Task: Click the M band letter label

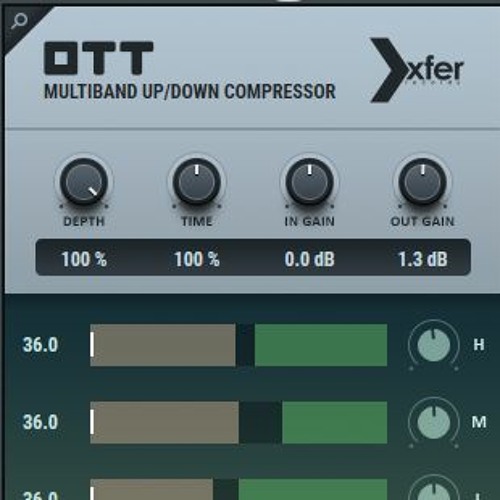Action: point(479,422)
